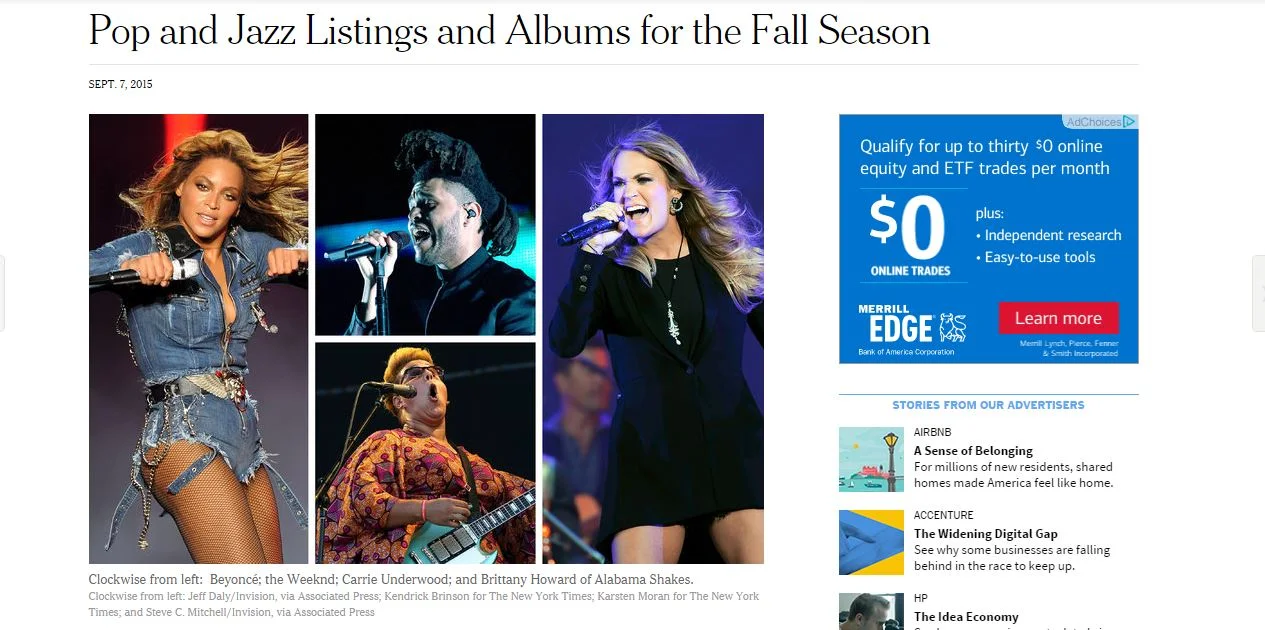Click the AdChoices icon on the ad
The width and height of the screenshot is (1265, 630).
coord(1129,122)
